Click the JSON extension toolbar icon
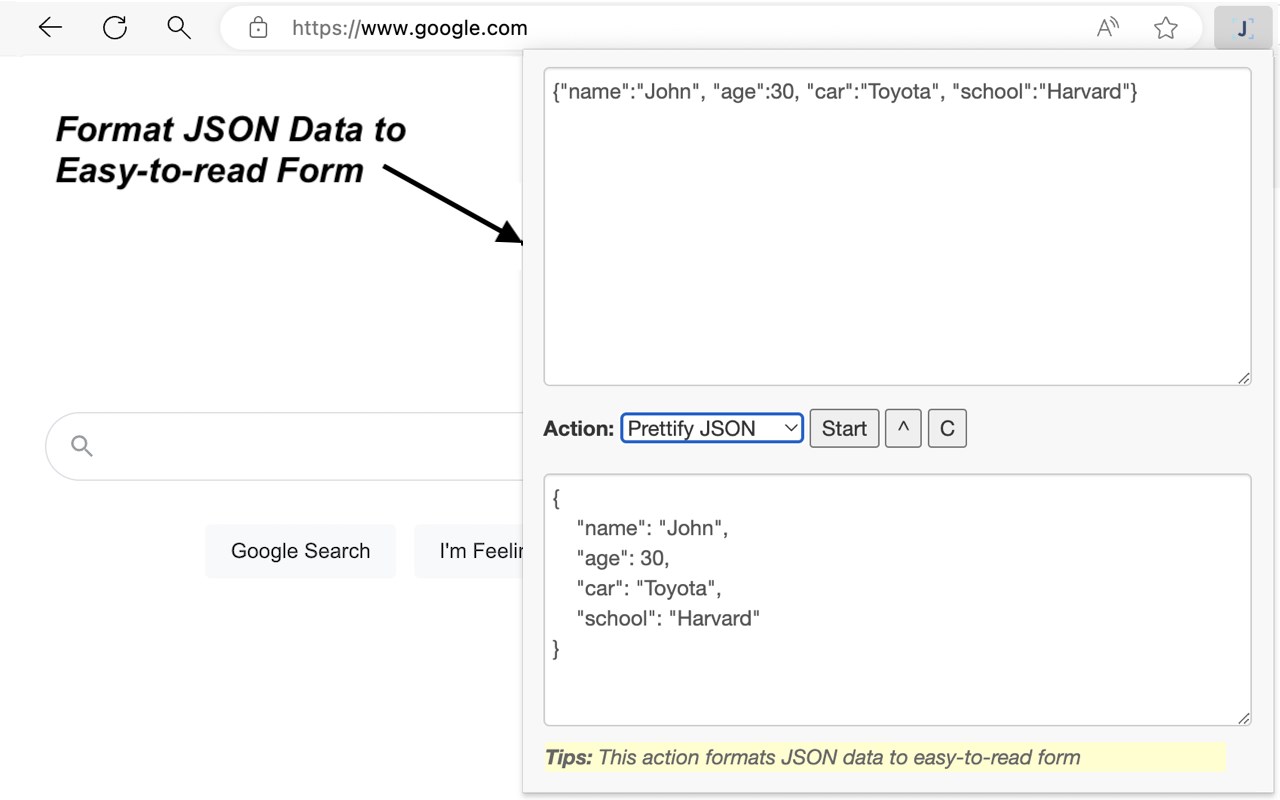 (x=1243, y=28)
